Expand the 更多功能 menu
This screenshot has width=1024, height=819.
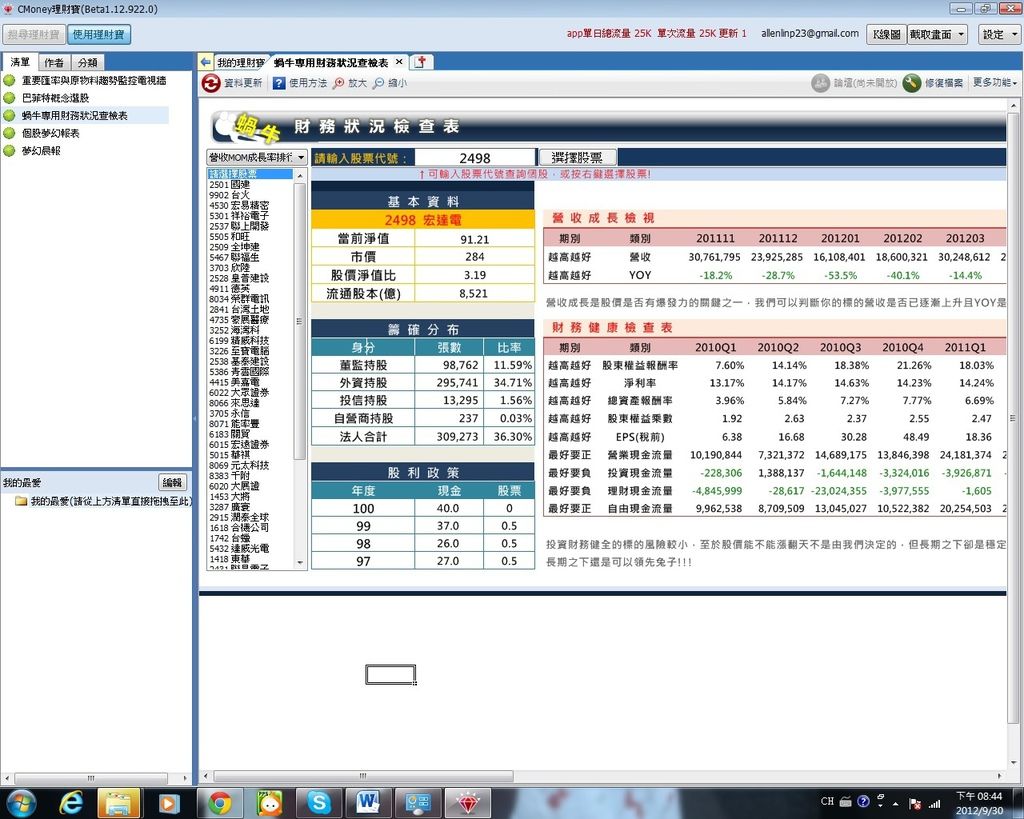coord(995,82)
